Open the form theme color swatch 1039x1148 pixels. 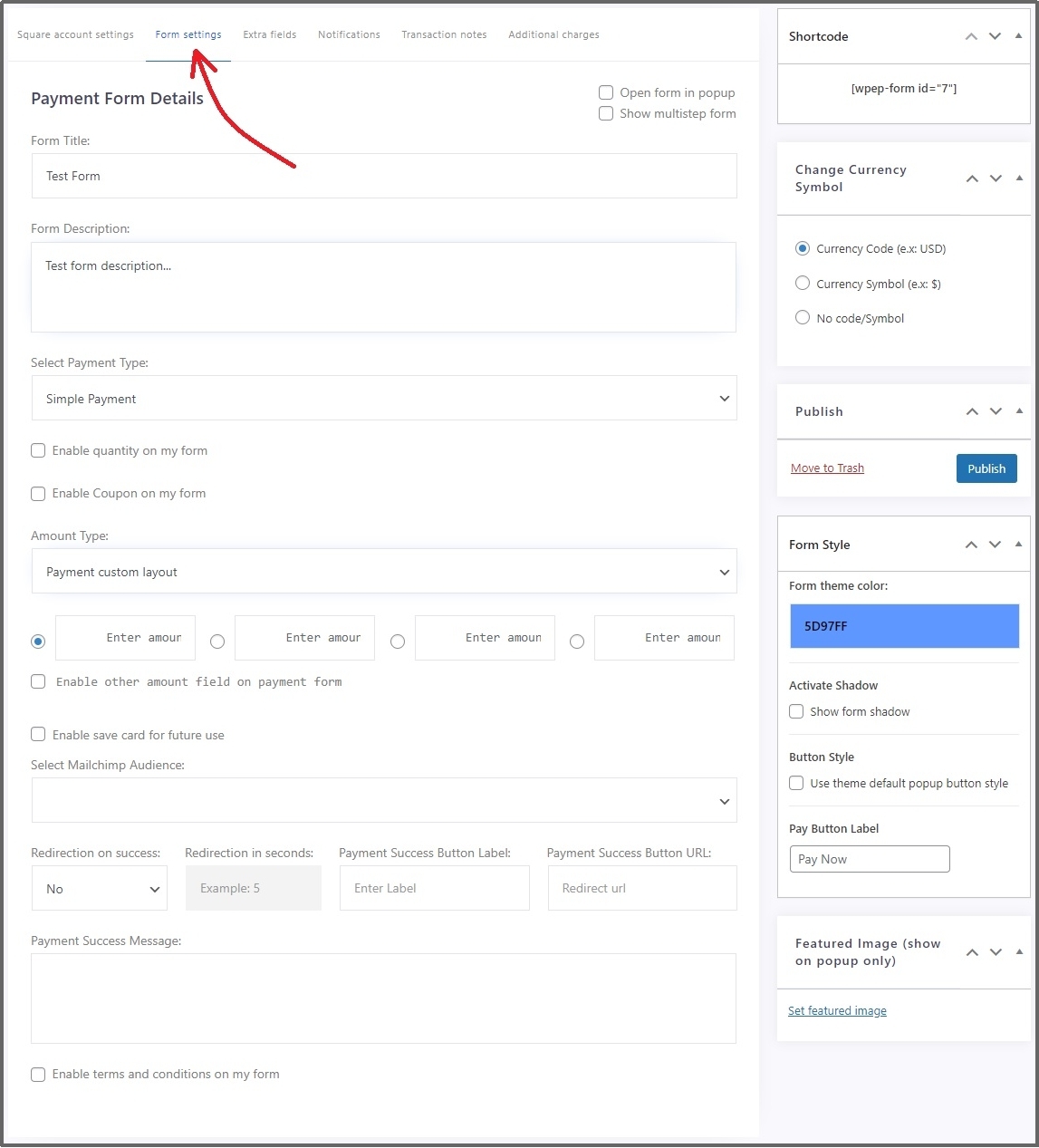(x=903, y=626)
